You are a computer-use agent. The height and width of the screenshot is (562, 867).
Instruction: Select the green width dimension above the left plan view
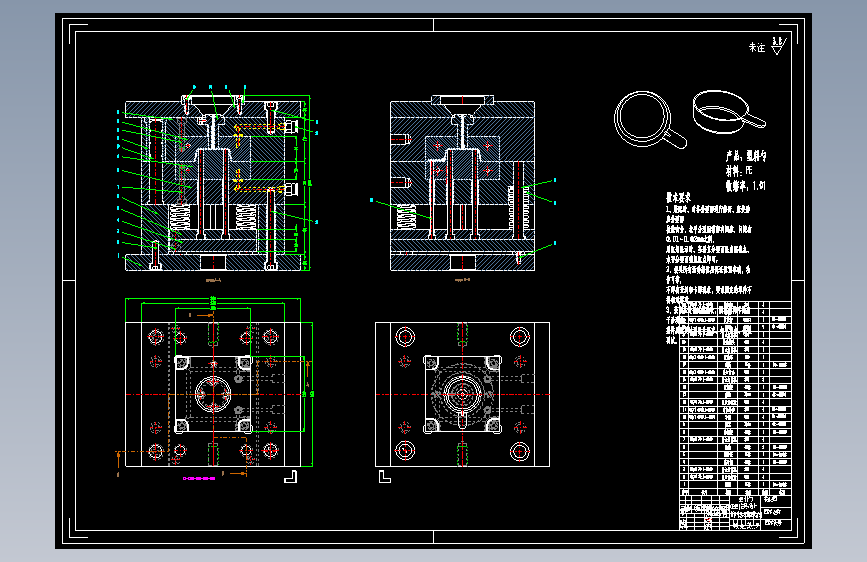(x=213, y=300)
